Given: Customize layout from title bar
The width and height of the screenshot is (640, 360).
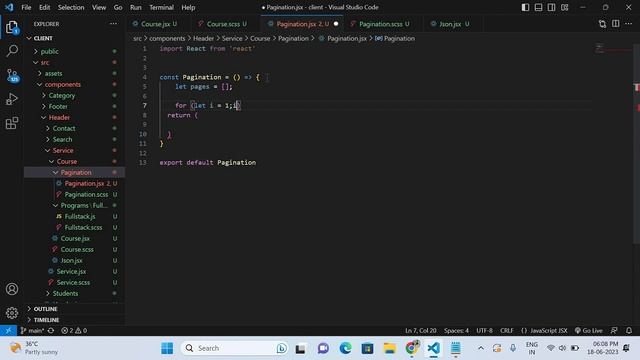Looking at the screenshot, I should [x=564, y=7].
